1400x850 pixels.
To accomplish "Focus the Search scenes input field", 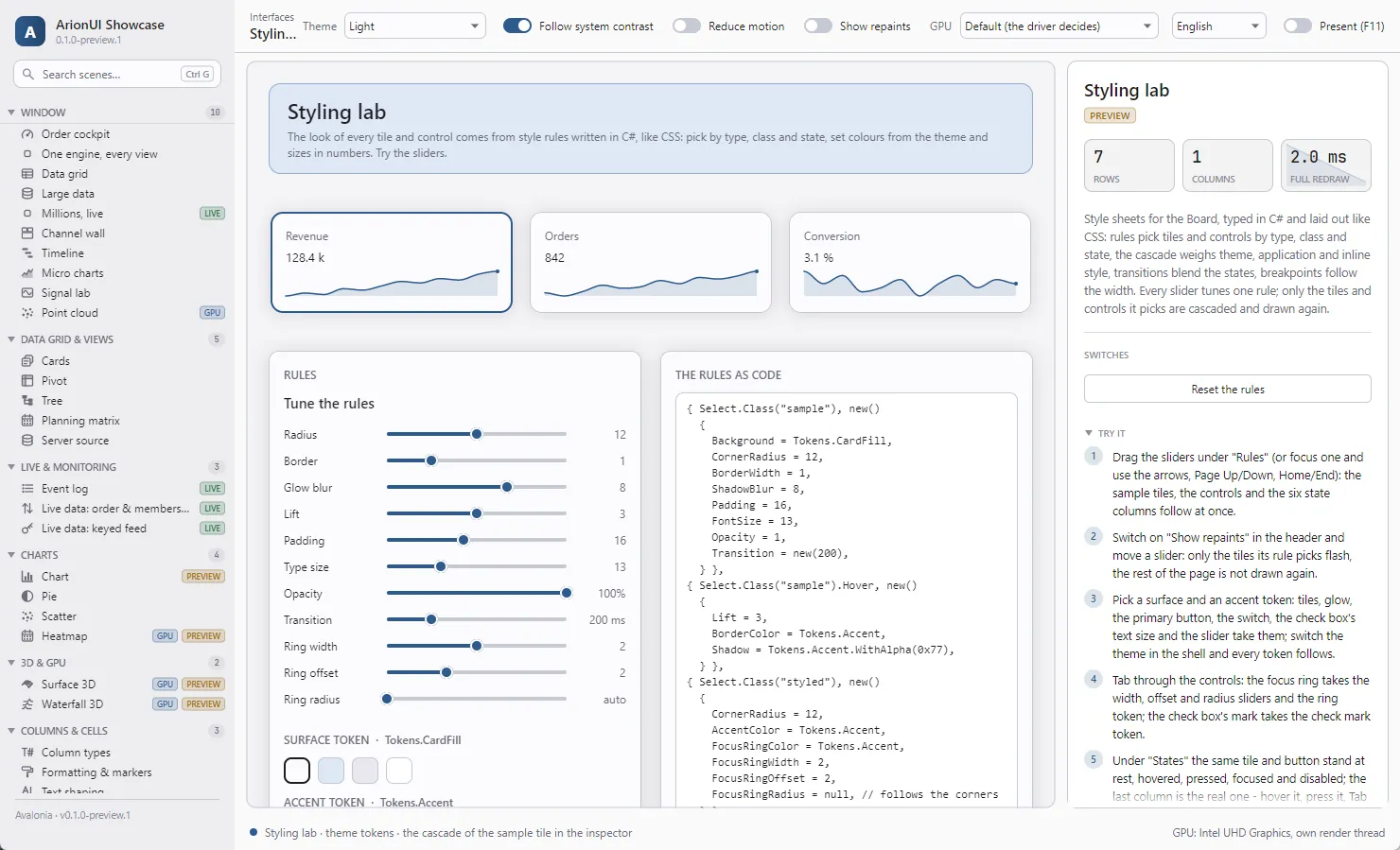I will pyautogui.click(x=117, y=74).
